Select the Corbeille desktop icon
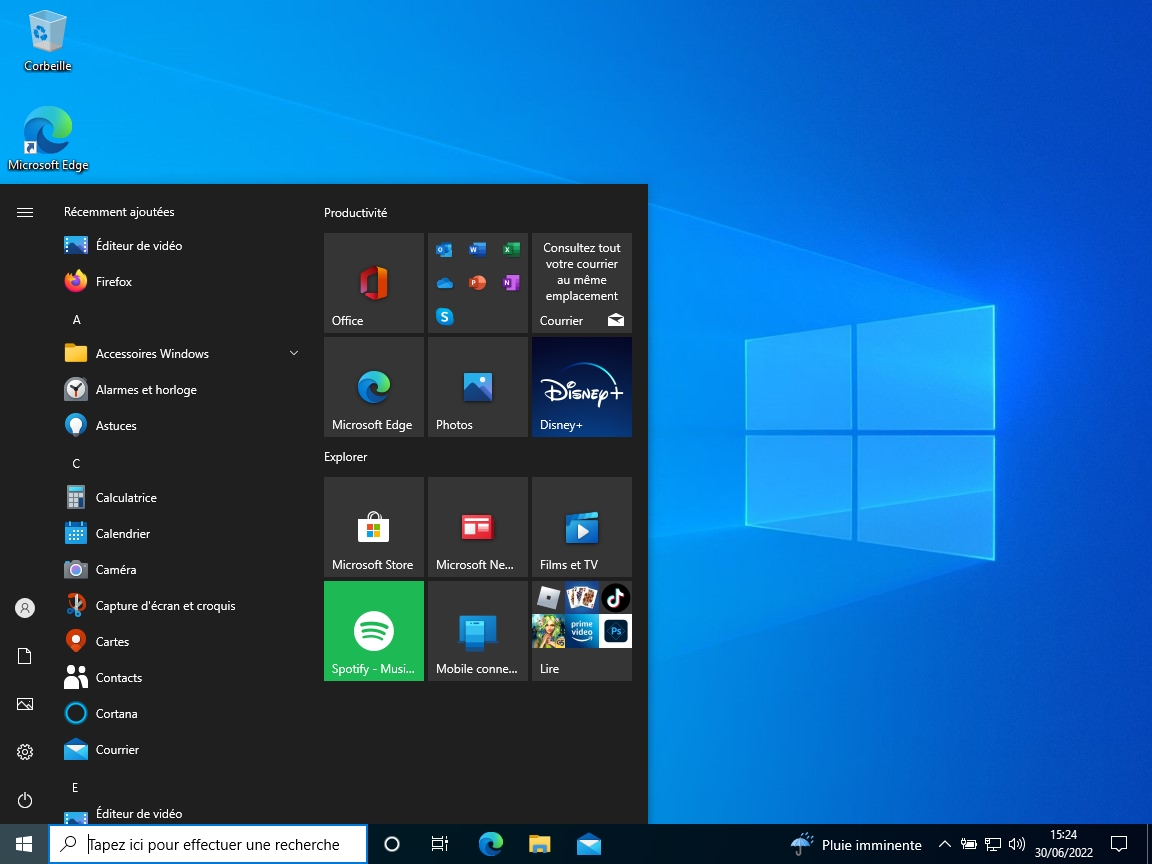Viewport: 1152px width, 864px height. click(x=48, y=41)
